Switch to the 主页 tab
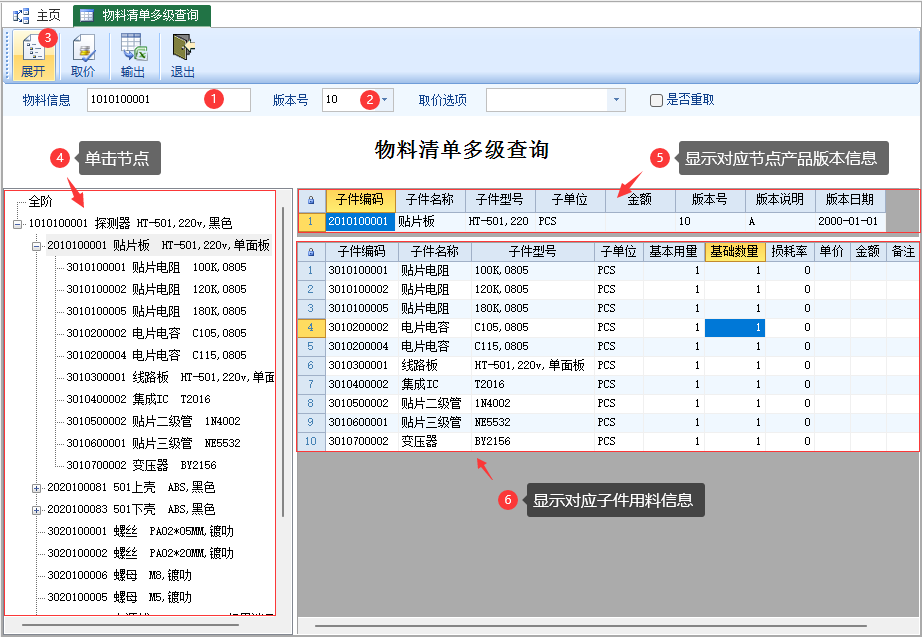This screenshot has width=922, height=637. (x=38, y=15)
